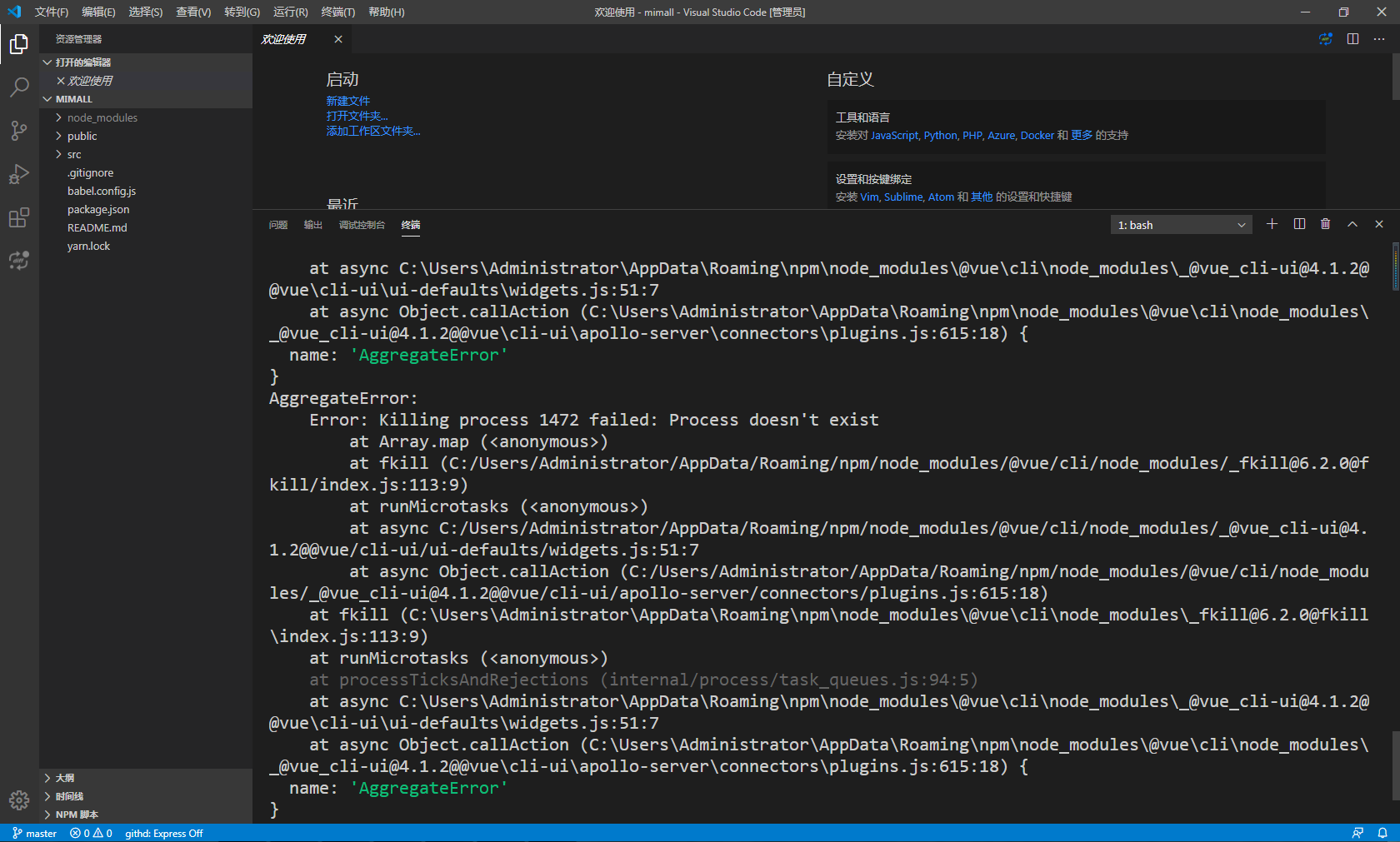1400x842 pixels.
Task: Switch to the 调试控制台 panel tab
Action: coord(362,225)
